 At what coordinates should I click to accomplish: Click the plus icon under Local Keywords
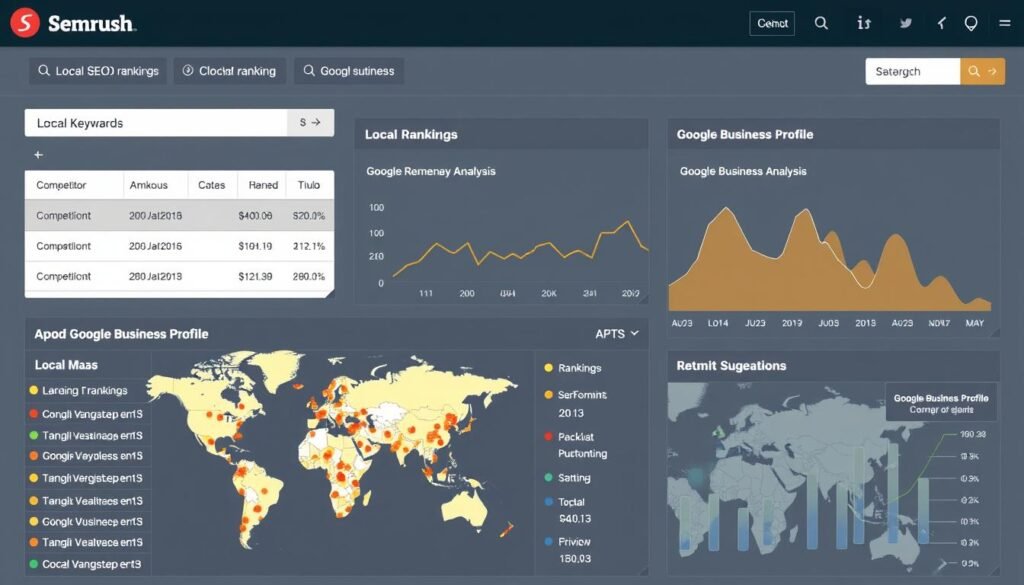[38, 155]
